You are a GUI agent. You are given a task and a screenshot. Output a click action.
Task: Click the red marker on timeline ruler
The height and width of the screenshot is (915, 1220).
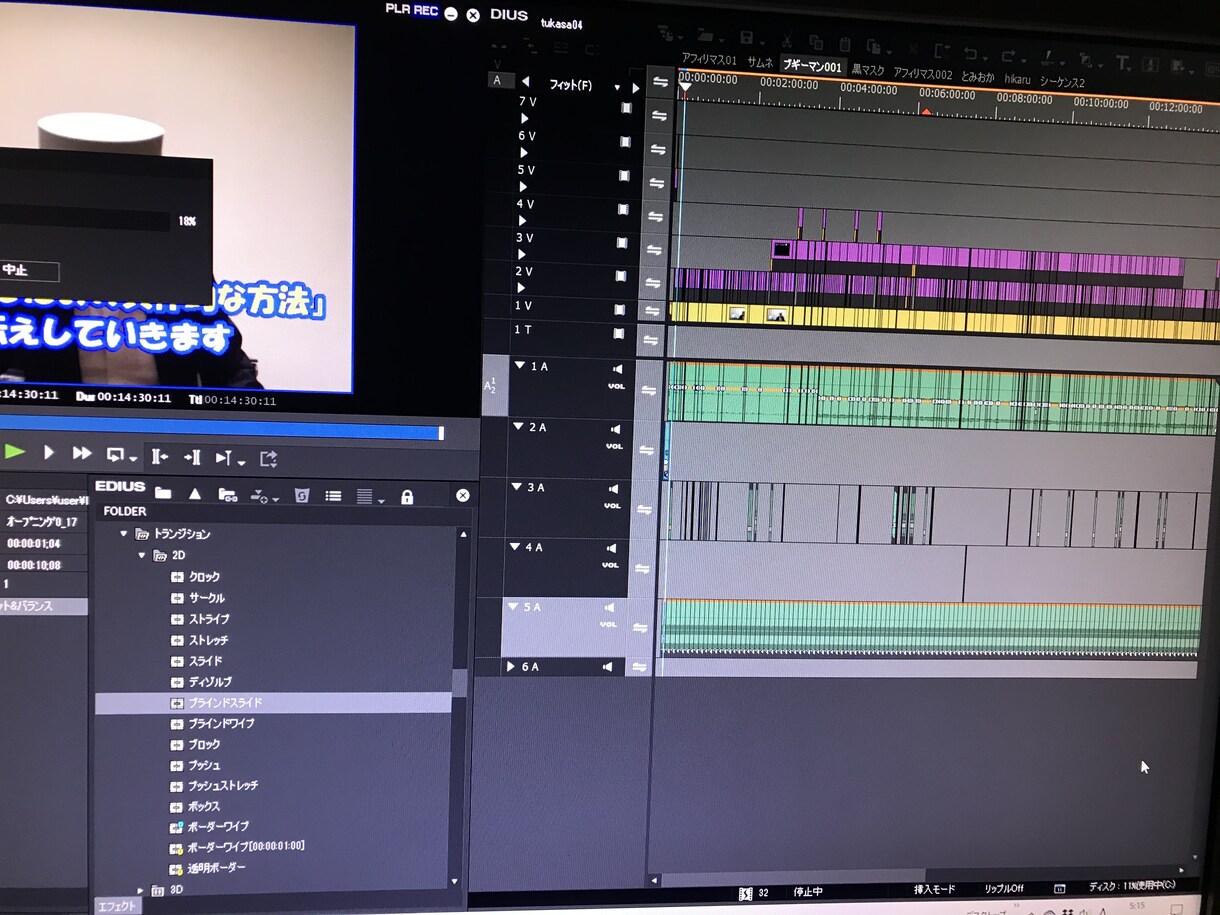click(927, 112)
